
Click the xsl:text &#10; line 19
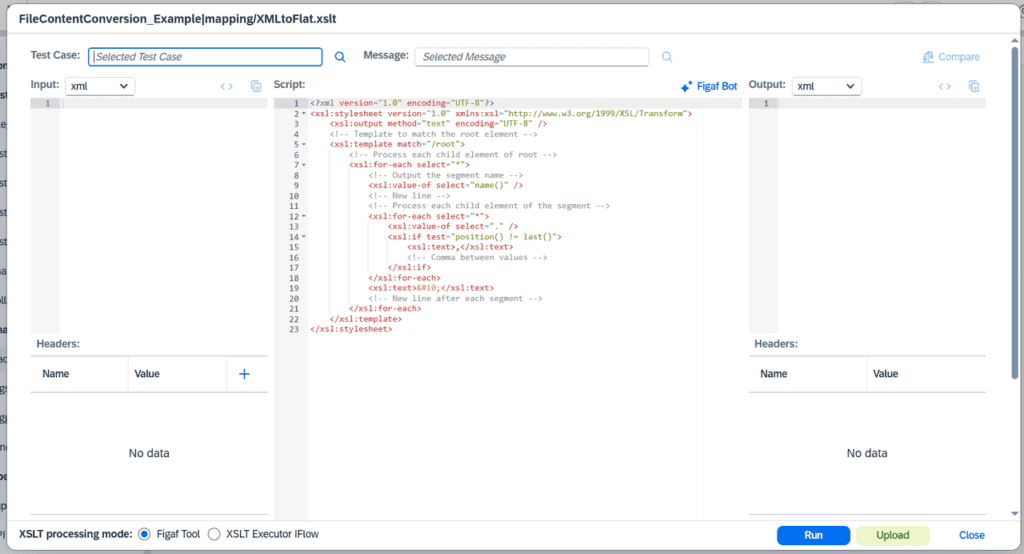coord(431,288)
